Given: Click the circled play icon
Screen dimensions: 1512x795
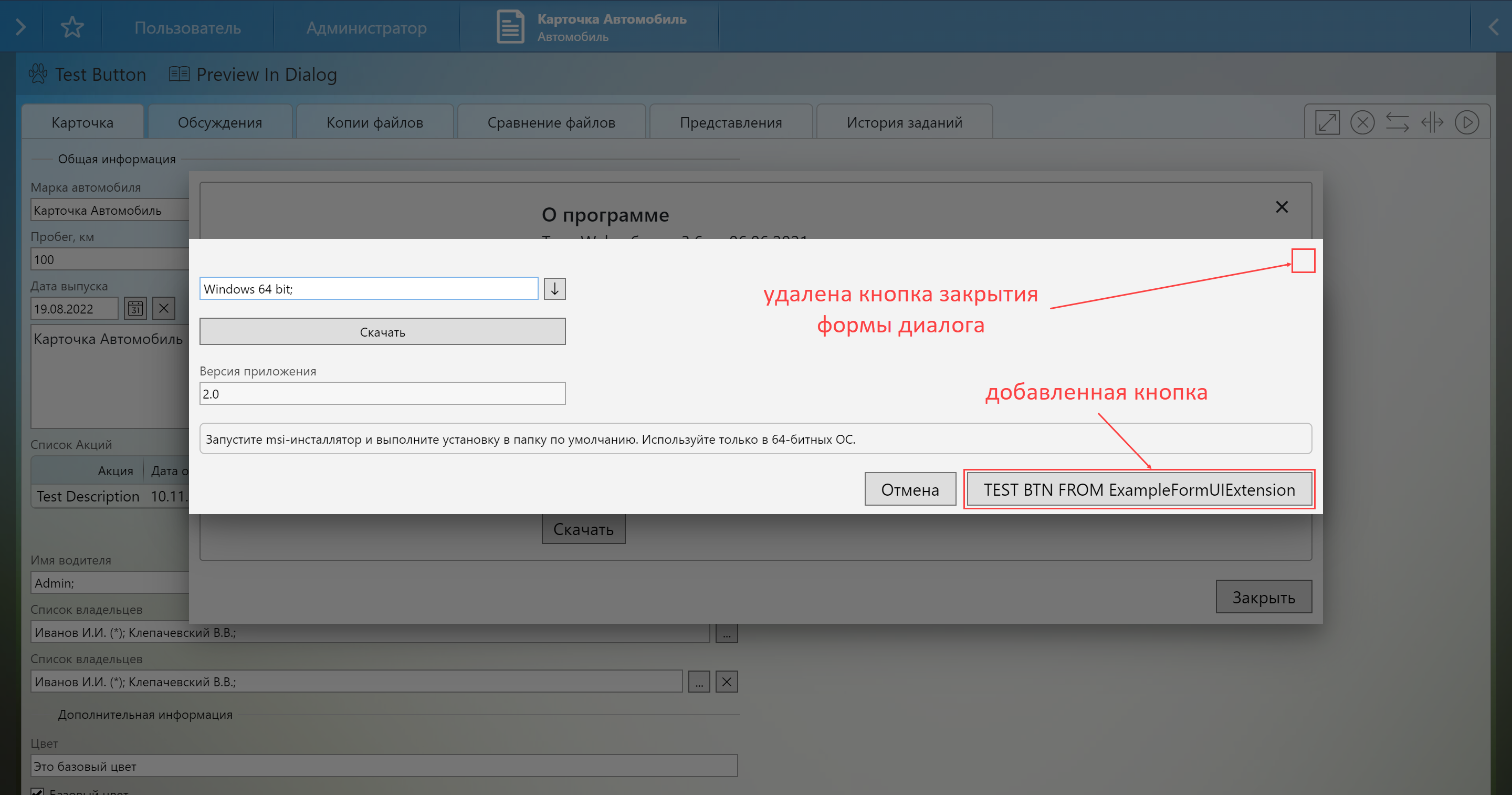Looking at the screenshot, I should (1467, 123).
